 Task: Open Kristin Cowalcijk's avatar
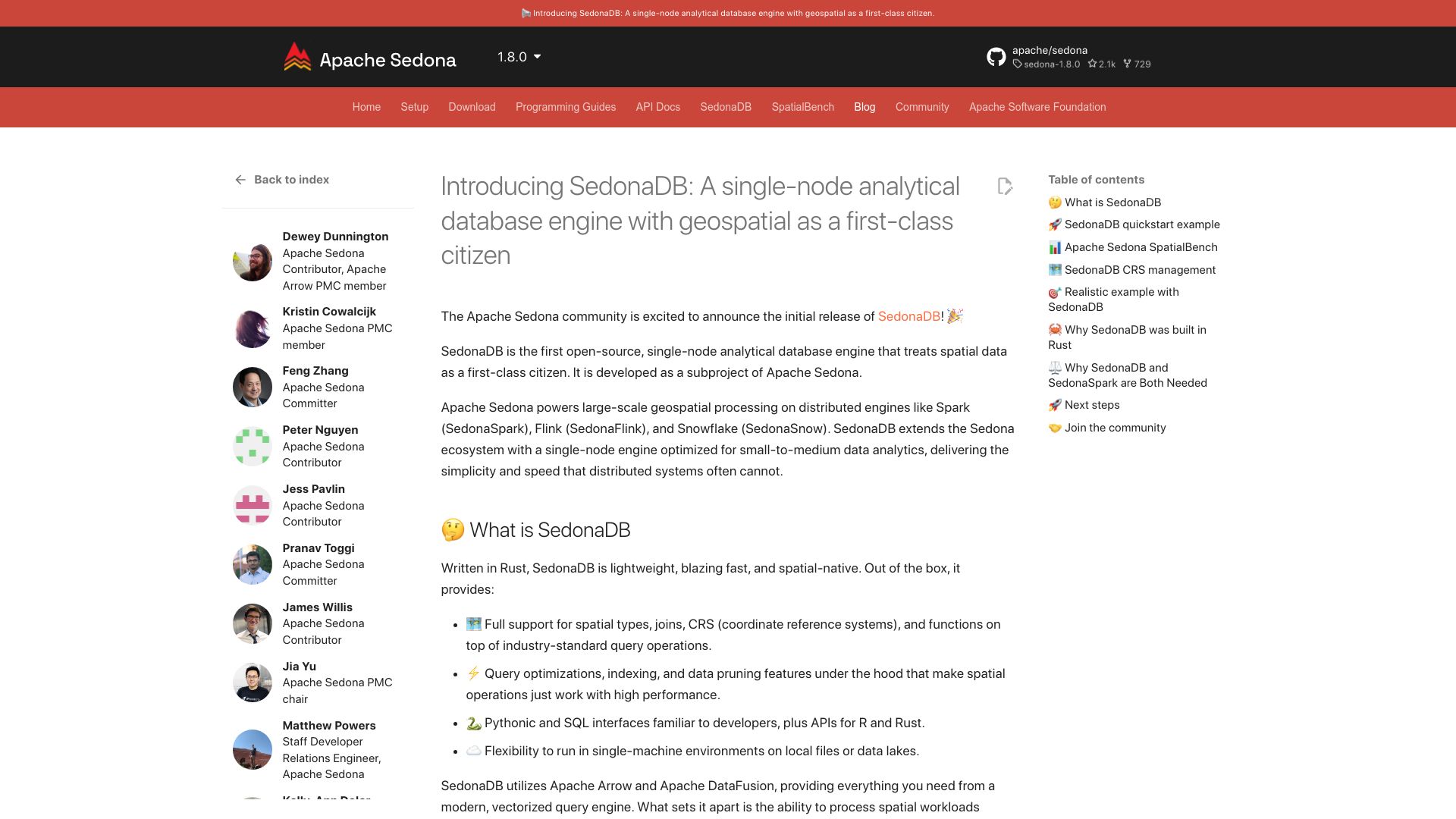[x=253, y=328]
